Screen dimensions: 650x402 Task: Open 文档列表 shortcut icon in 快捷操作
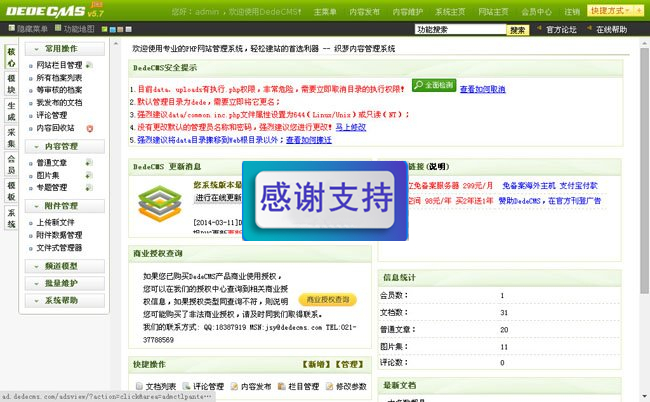(x=139, y=386)
